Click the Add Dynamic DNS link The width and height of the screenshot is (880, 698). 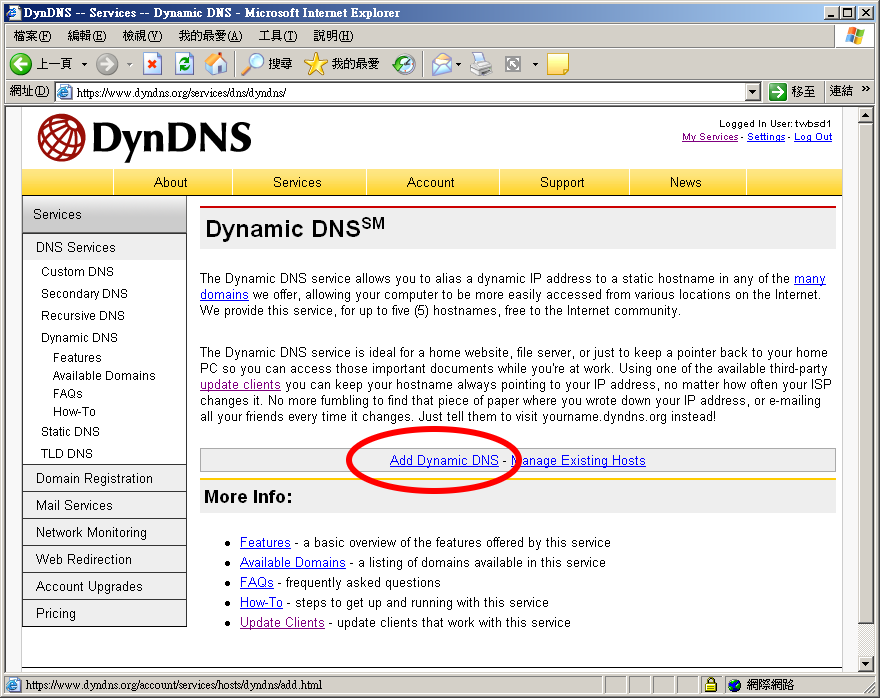click(x=444, y=460)
